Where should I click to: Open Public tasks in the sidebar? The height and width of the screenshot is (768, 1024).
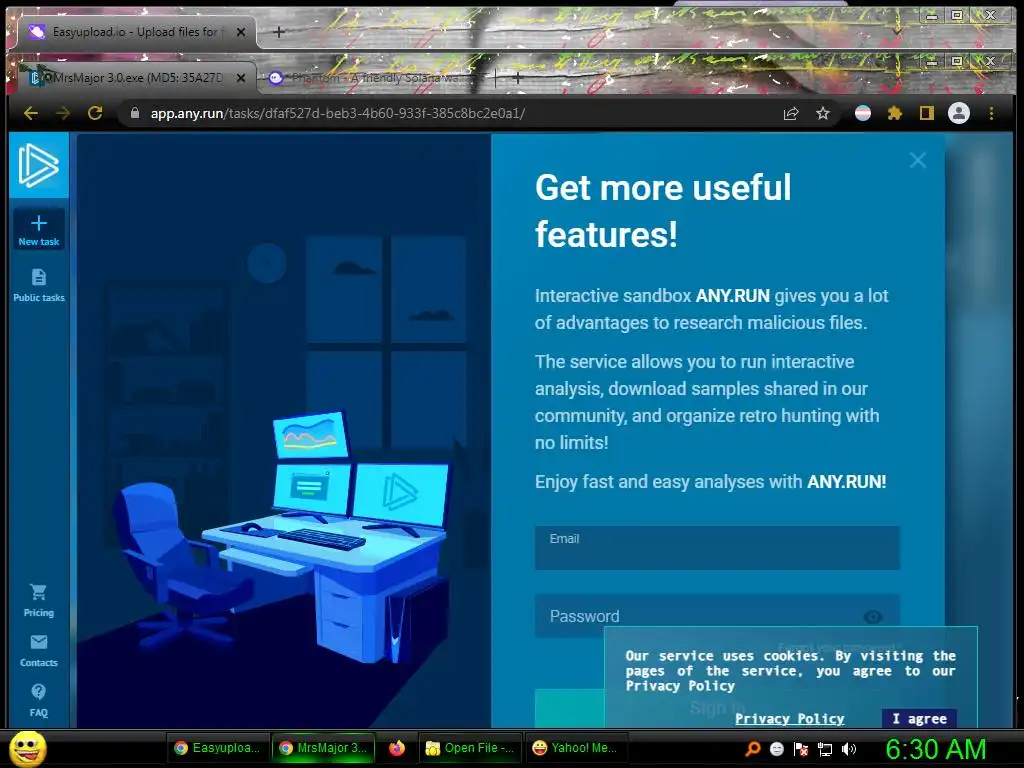pyautogui.click(x=39, y=285)
